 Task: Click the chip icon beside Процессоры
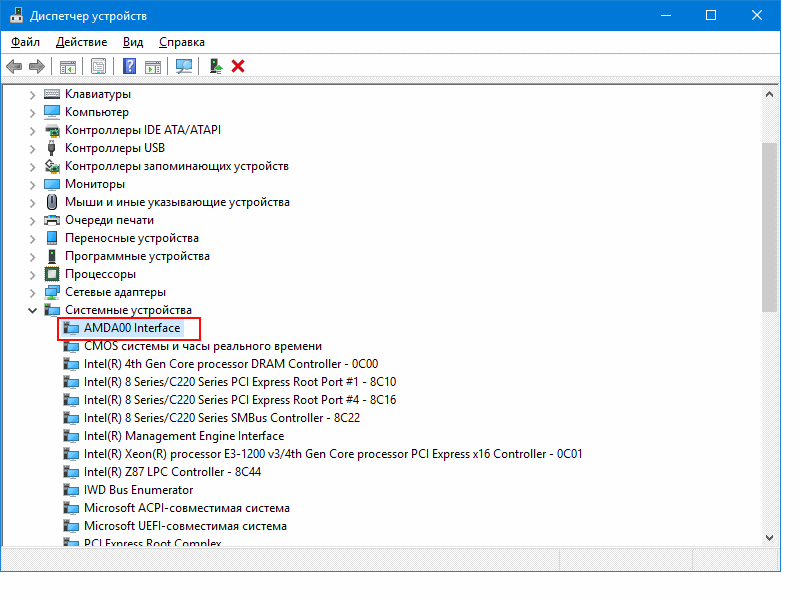tap(52, 274)
